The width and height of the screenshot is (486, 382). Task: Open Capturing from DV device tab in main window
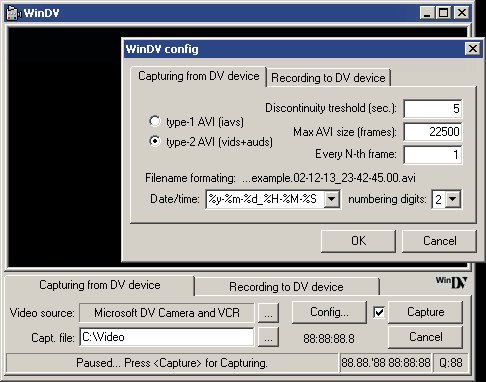point(100,285)
